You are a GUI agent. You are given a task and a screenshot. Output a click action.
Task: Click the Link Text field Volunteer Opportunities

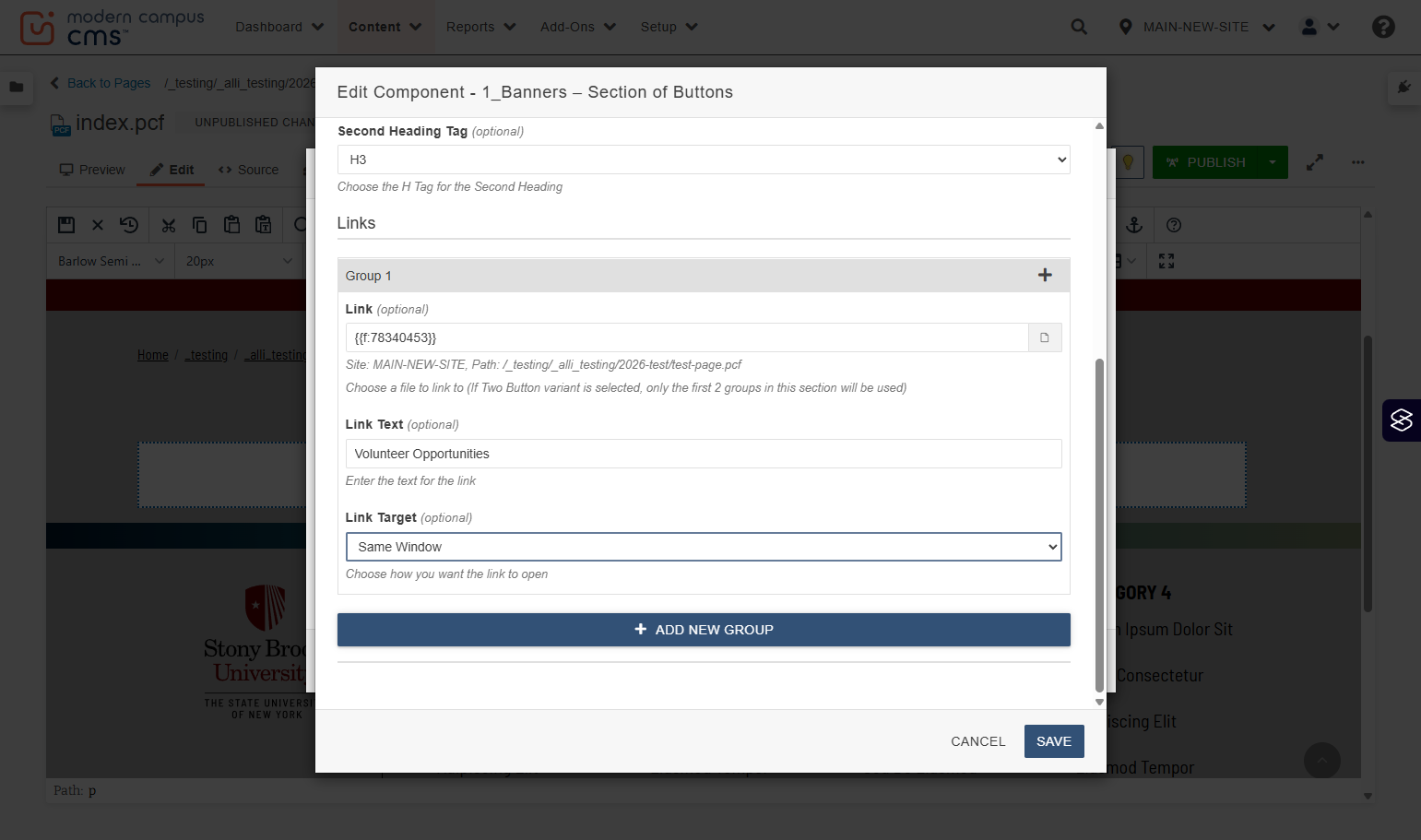coord(704,454)
